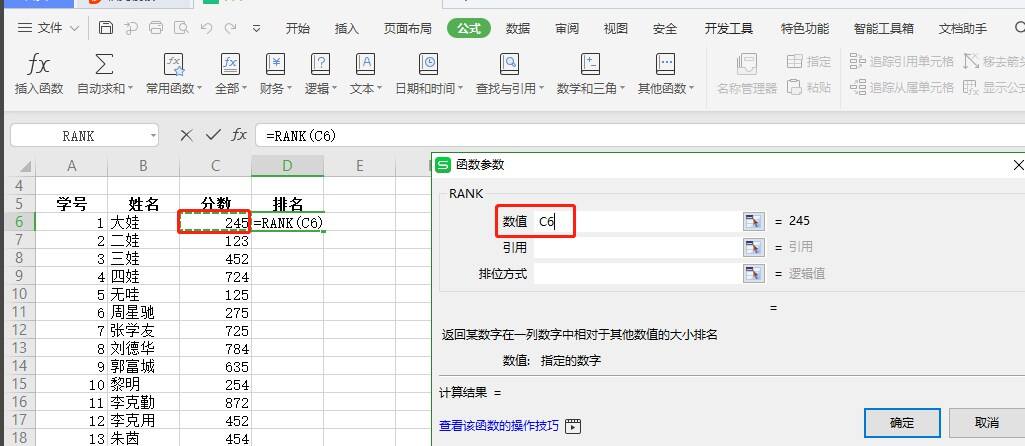The image size is (1025, 446).
Task: Switch to the 数据 ribbon tab
Action: pyautogui.click(x=518, y=28)
